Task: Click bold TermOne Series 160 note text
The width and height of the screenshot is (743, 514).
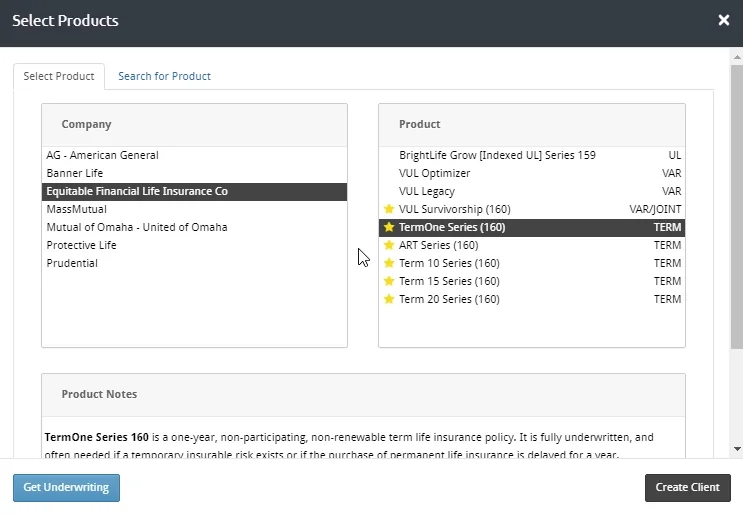Action: (97, 437)
